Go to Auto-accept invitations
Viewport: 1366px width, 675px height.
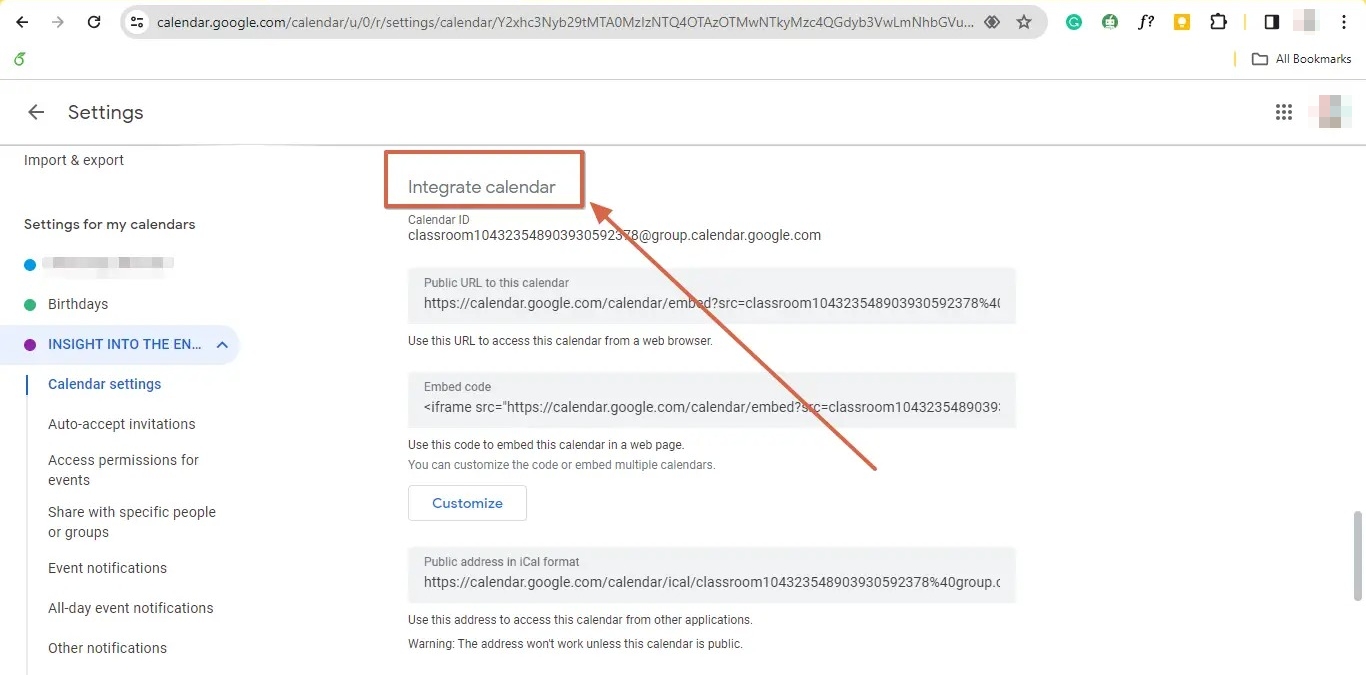(122, 424)
